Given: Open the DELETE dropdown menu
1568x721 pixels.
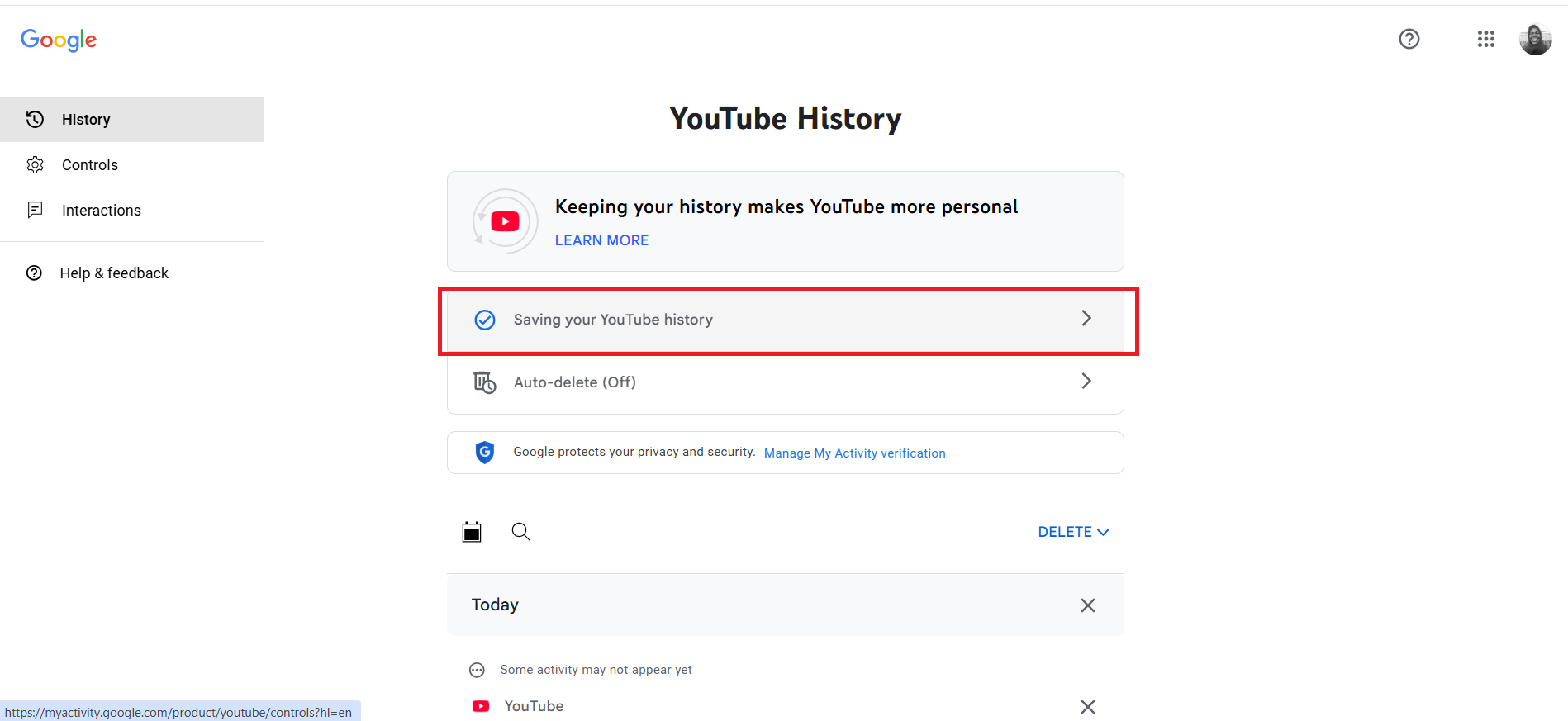Looking at the screenshot, I should pyautogui.click(x=1071, y=531).
